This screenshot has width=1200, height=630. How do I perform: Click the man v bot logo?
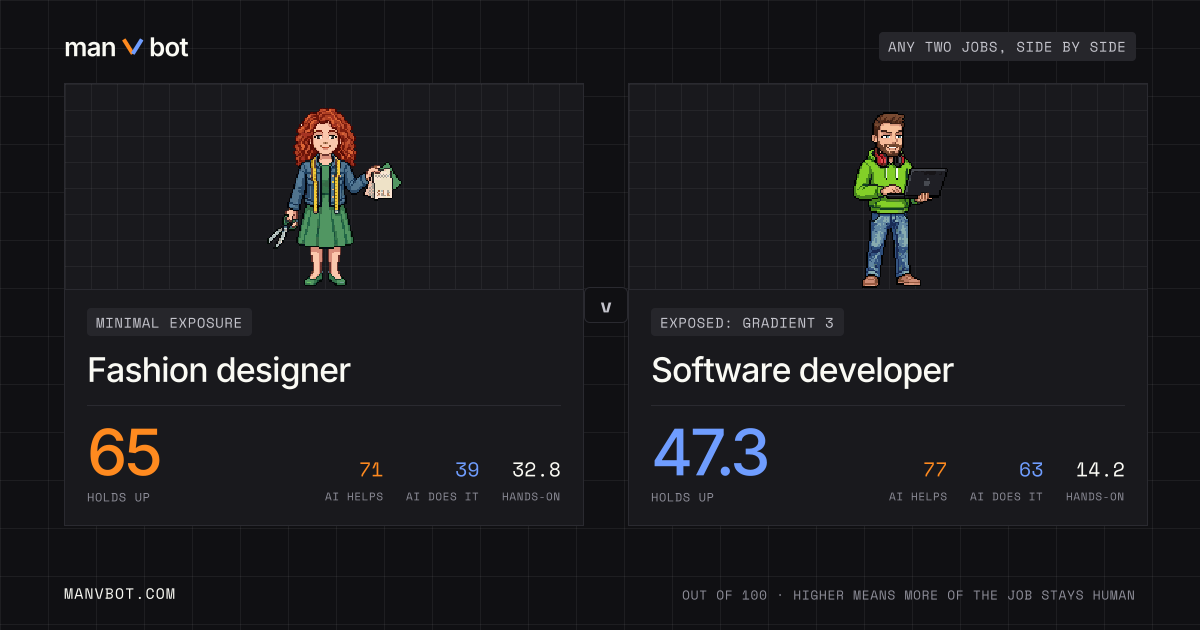(x=126, y=47)
